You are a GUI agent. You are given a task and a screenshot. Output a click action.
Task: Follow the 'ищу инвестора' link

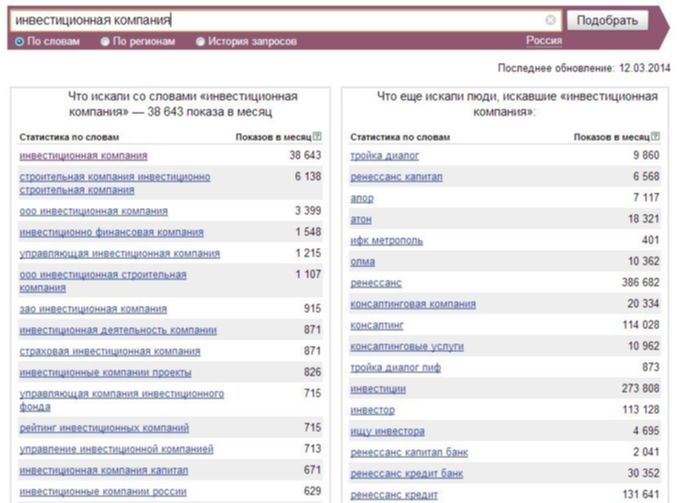click(387, 431)
